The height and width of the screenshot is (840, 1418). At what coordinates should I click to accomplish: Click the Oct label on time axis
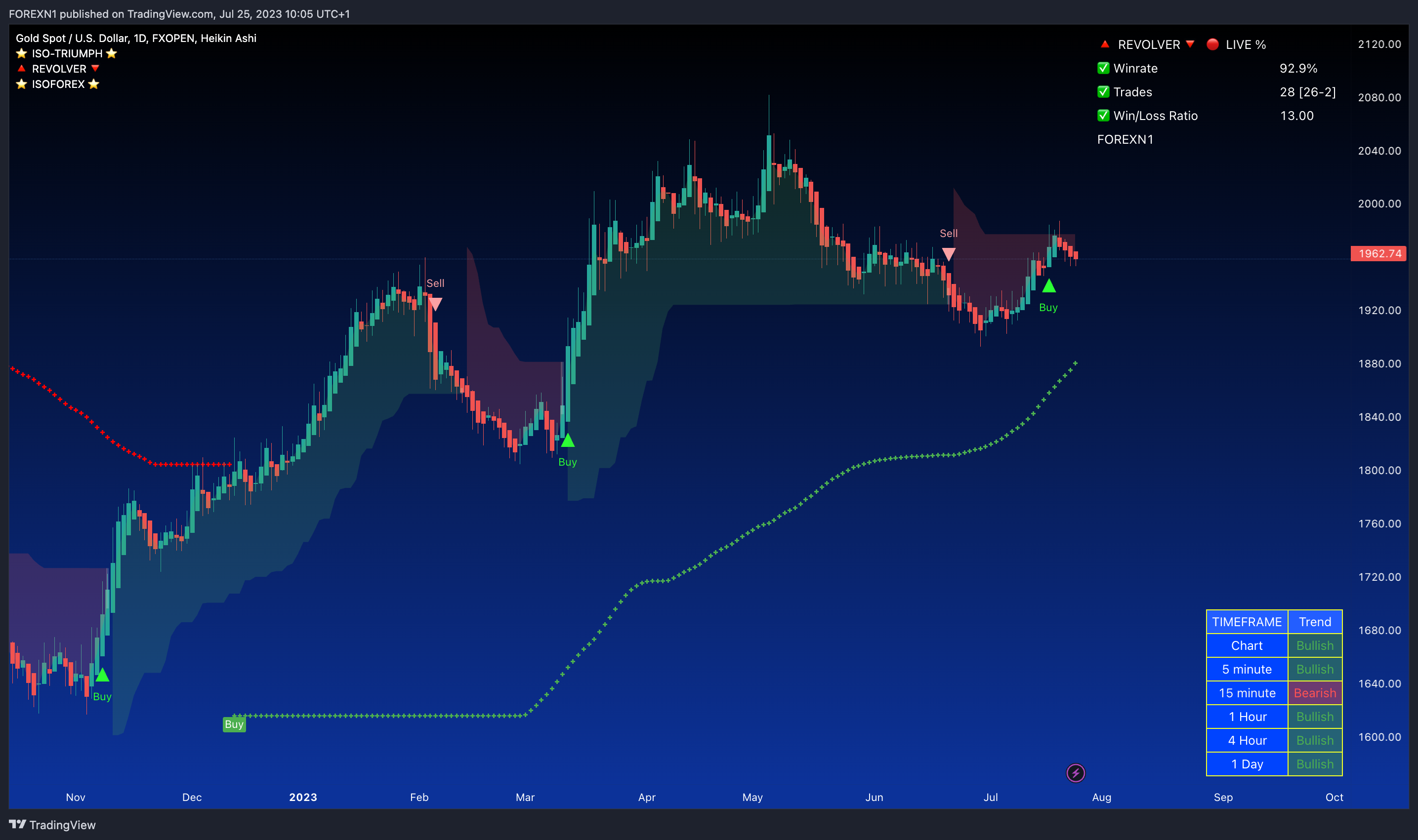tap(1334, 797)
